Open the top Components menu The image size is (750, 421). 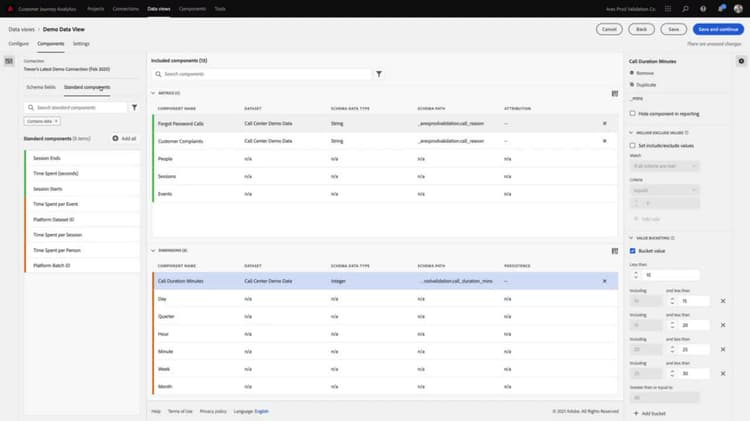tap(192, 9)
